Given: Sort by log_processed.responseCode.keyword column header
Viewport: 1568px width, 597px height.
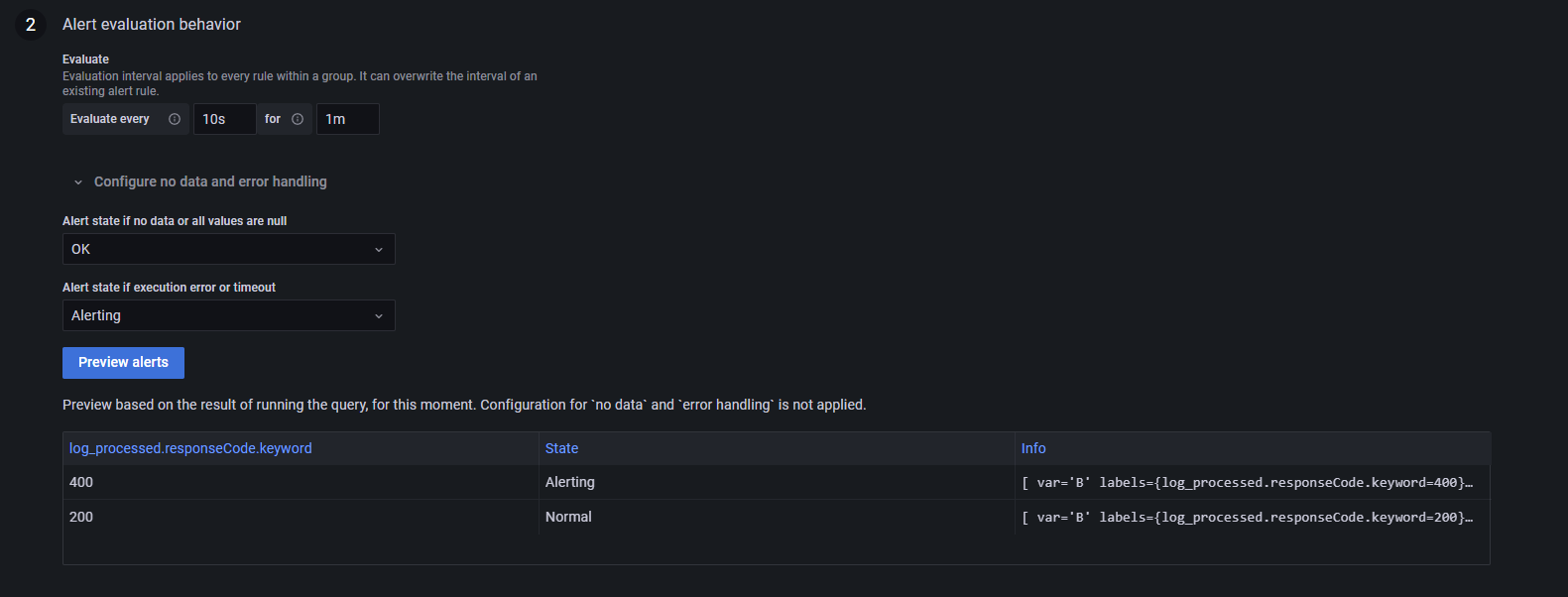Looking at the screenshot, I should coord(190,448).
